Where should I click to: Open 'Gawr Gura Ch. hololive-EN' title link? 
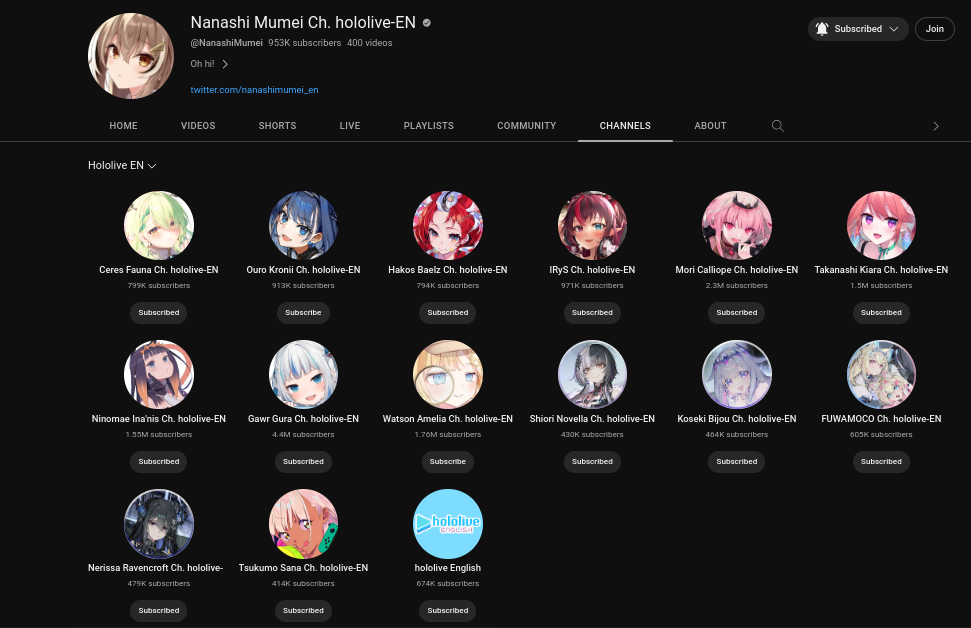303,419
